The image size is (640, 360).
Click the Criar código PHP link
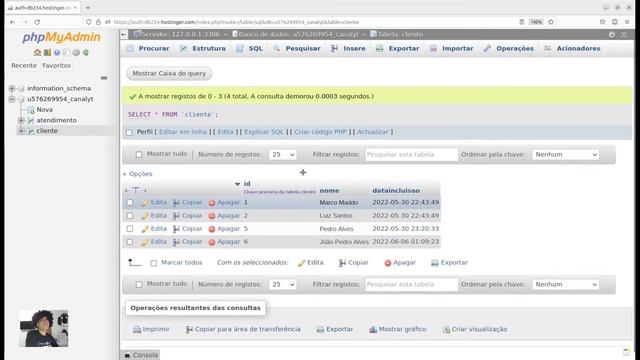tap(320, 132)
